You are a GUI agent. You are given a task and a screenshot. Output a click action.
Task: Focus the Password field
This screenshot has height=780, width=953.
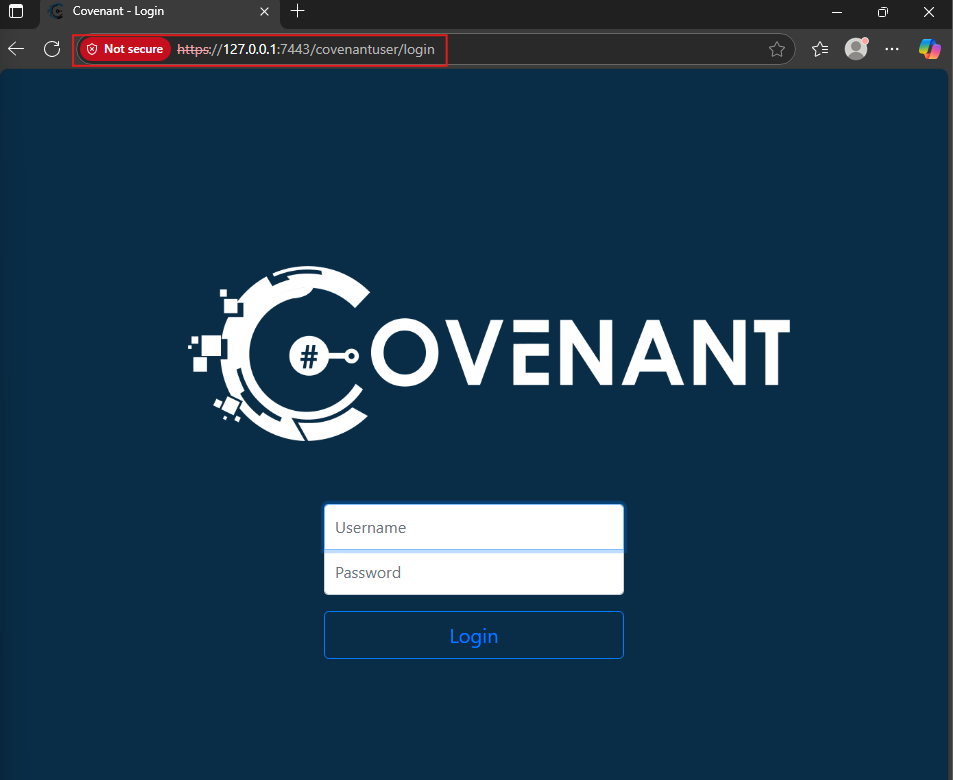point(474,573)
